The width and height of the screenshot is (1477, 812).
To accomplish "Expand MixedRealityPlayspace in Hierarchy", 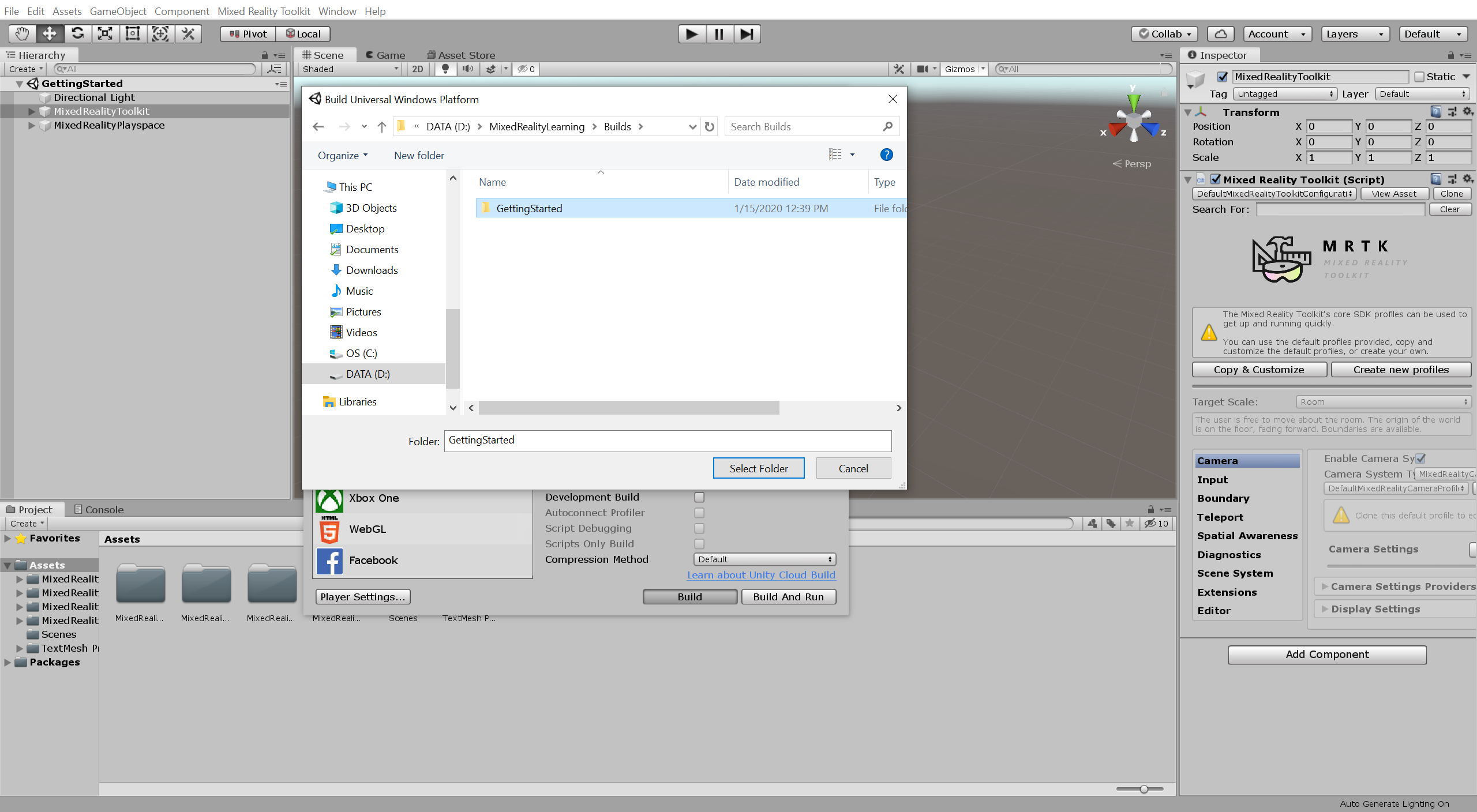I will click(x=32, y=125).
